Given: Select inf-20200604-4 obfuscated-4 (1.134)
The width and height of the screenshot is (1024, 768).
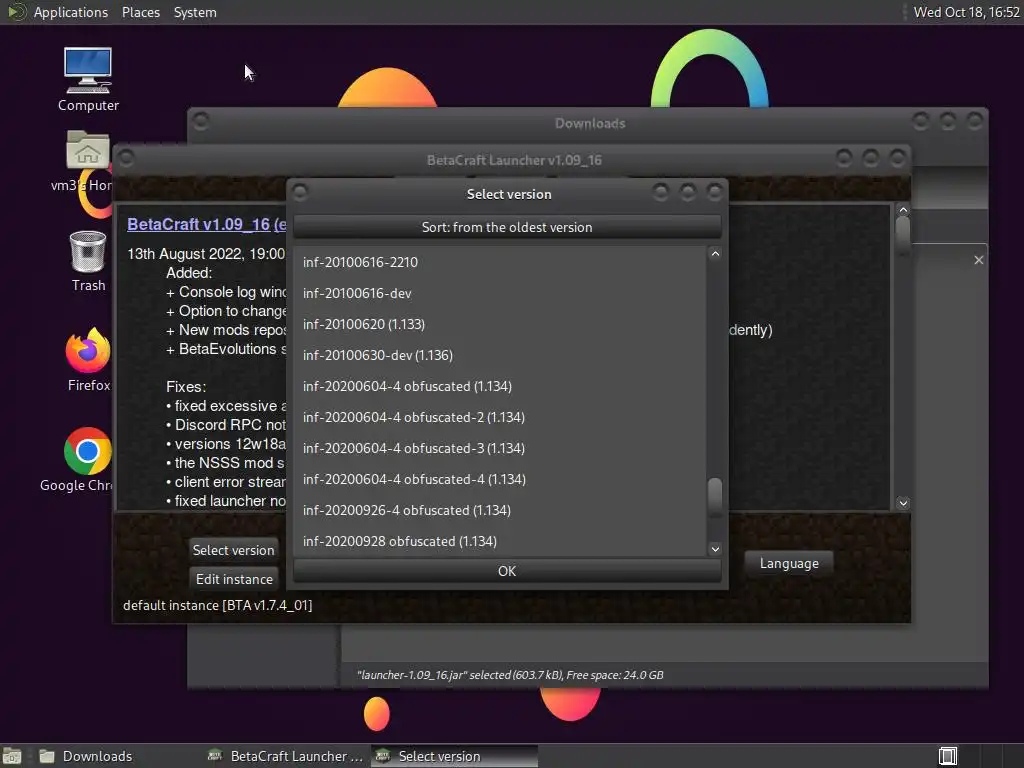Looking at the screenshot, I should click(500, 479).
